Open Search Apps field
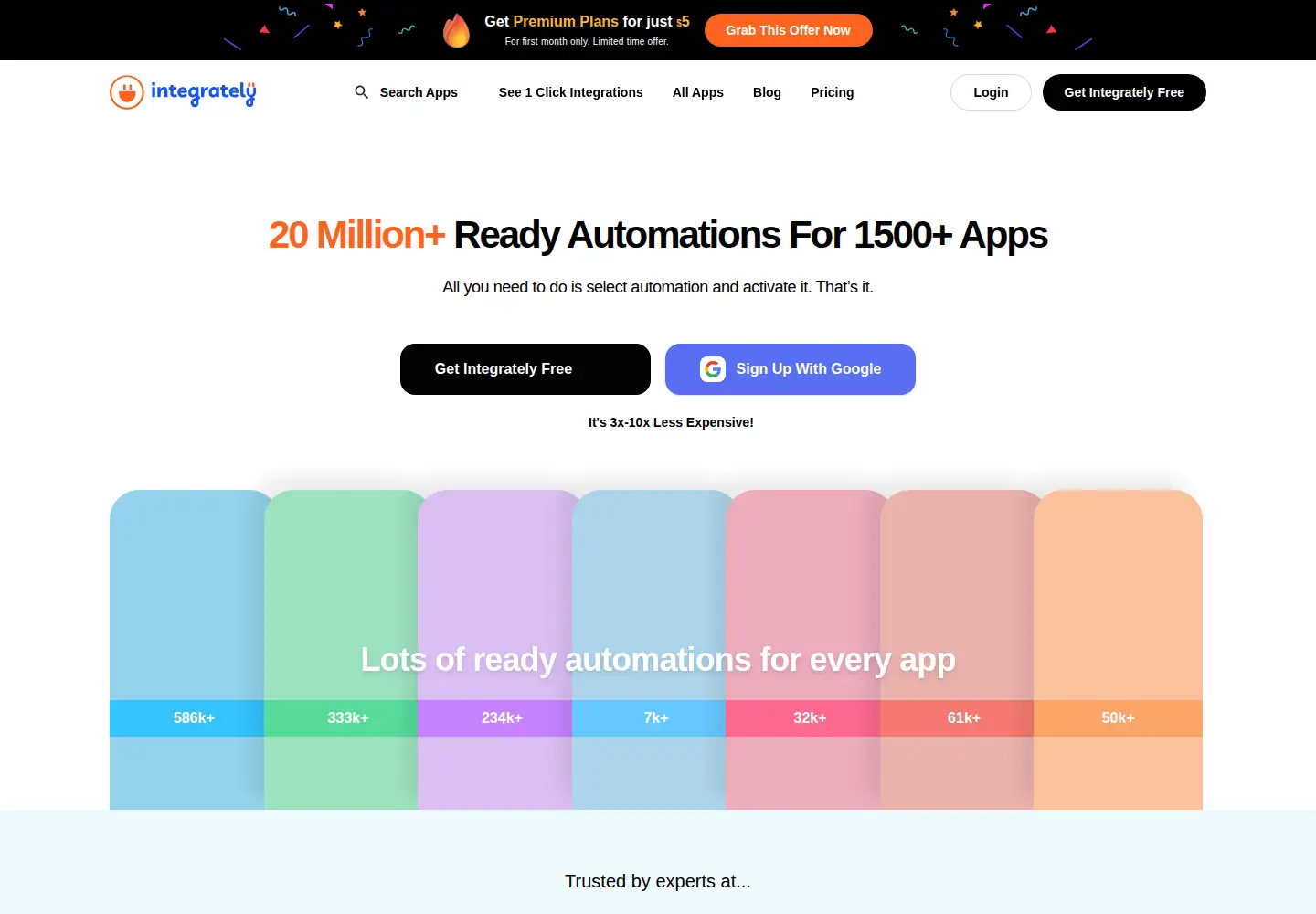1316x914 pixels. (407, 92)
